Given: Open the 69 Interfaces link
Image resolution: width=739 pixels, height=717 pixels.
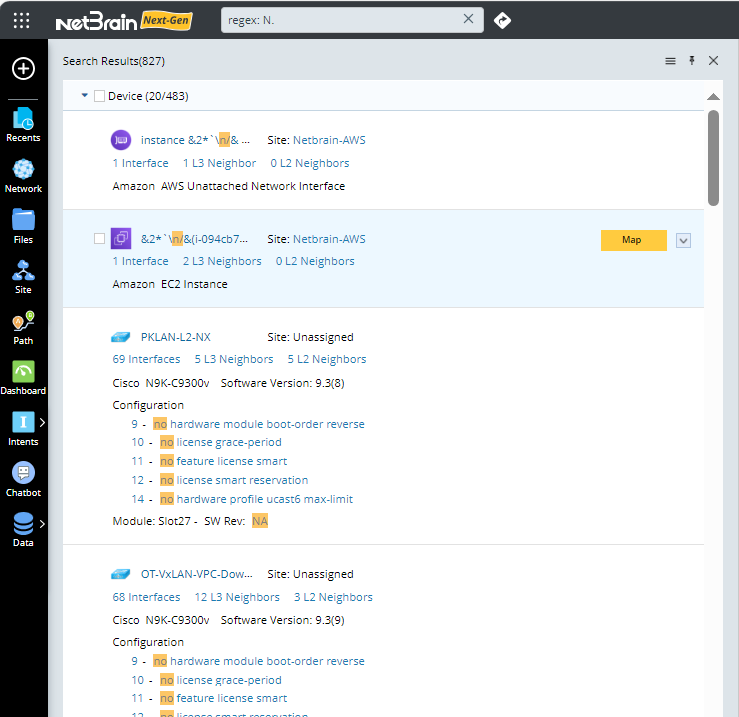Looking at the screenshot, I should 146,359.
